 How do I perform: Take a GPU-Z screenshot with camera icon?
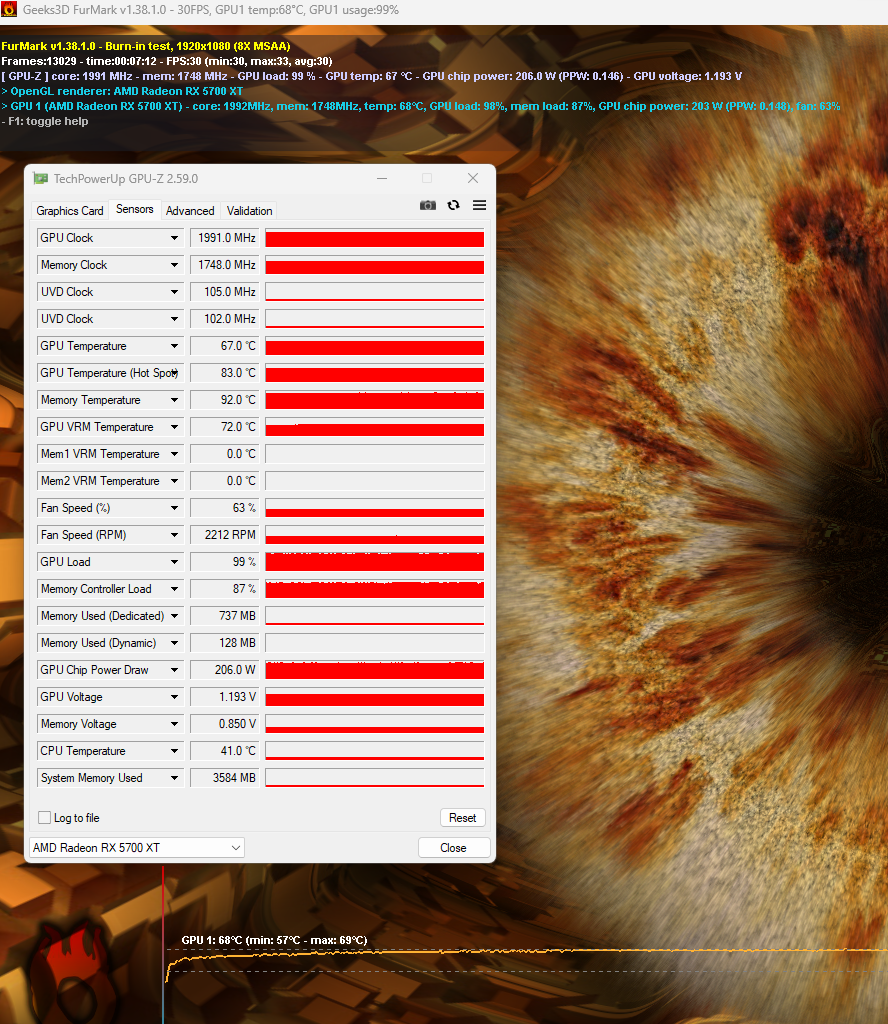pos(428,205)
